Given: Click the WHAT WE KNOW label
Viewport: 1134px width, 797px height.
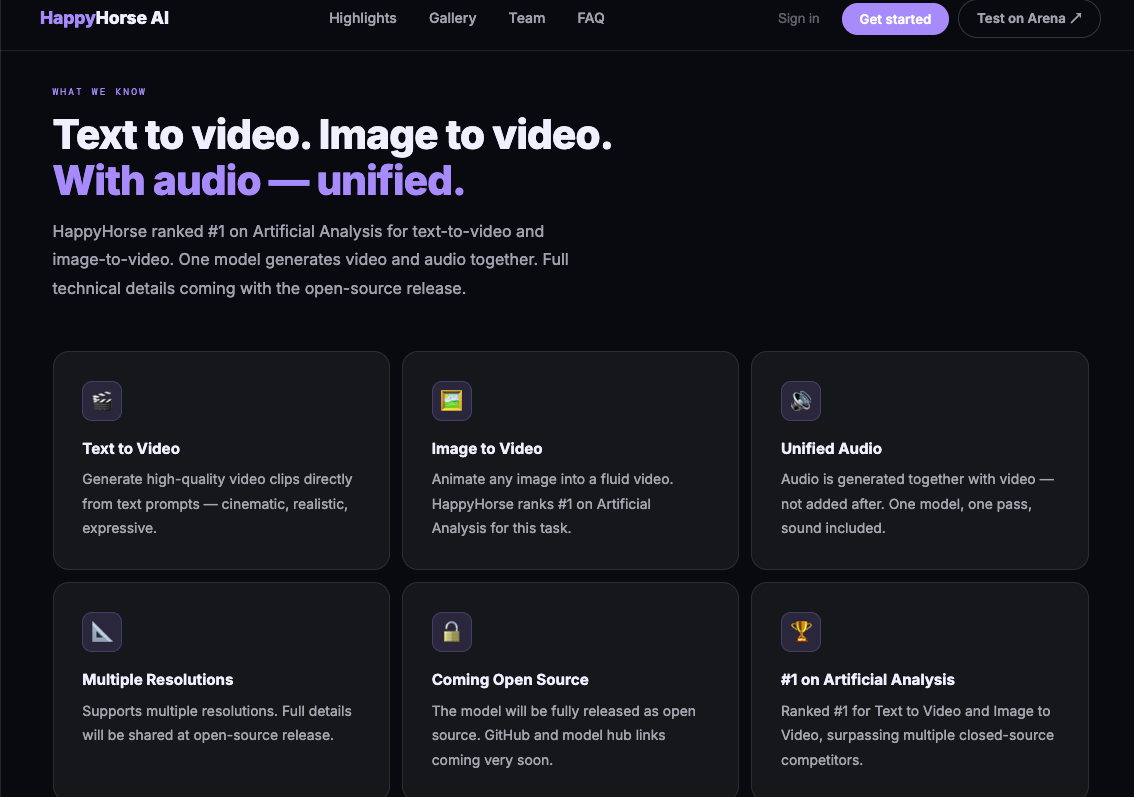Looking at the screenshot, I should [x=99, y=92].
